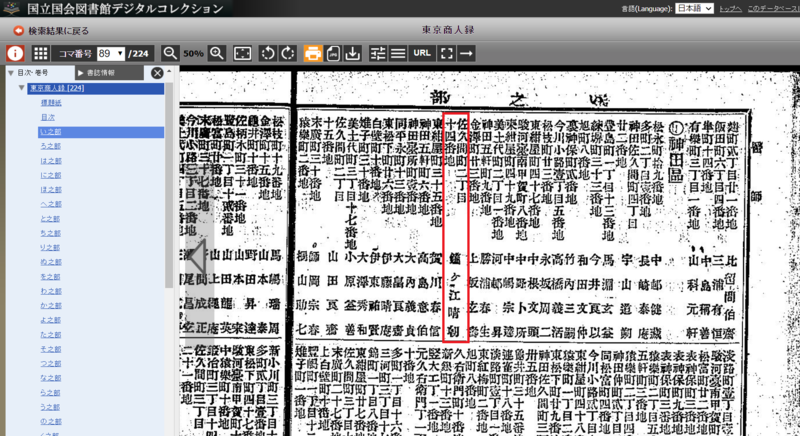Click the sidebar scroll-up arrow
The image size is (800, 436).
pos(169,71)
